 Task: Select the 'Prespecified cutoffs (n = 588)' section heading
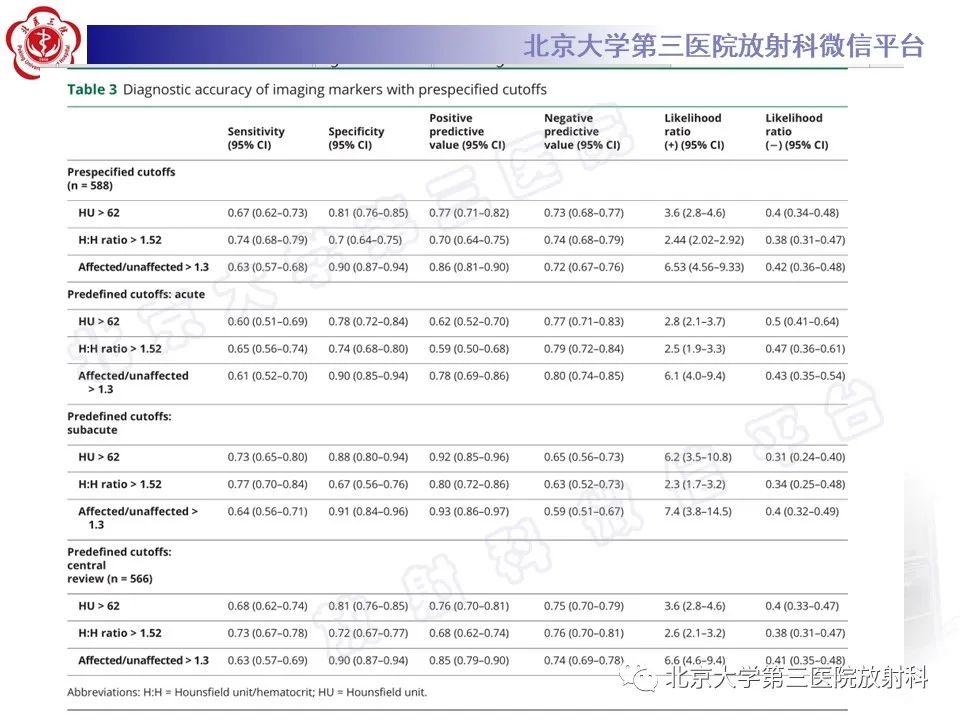tap(121, 178)
